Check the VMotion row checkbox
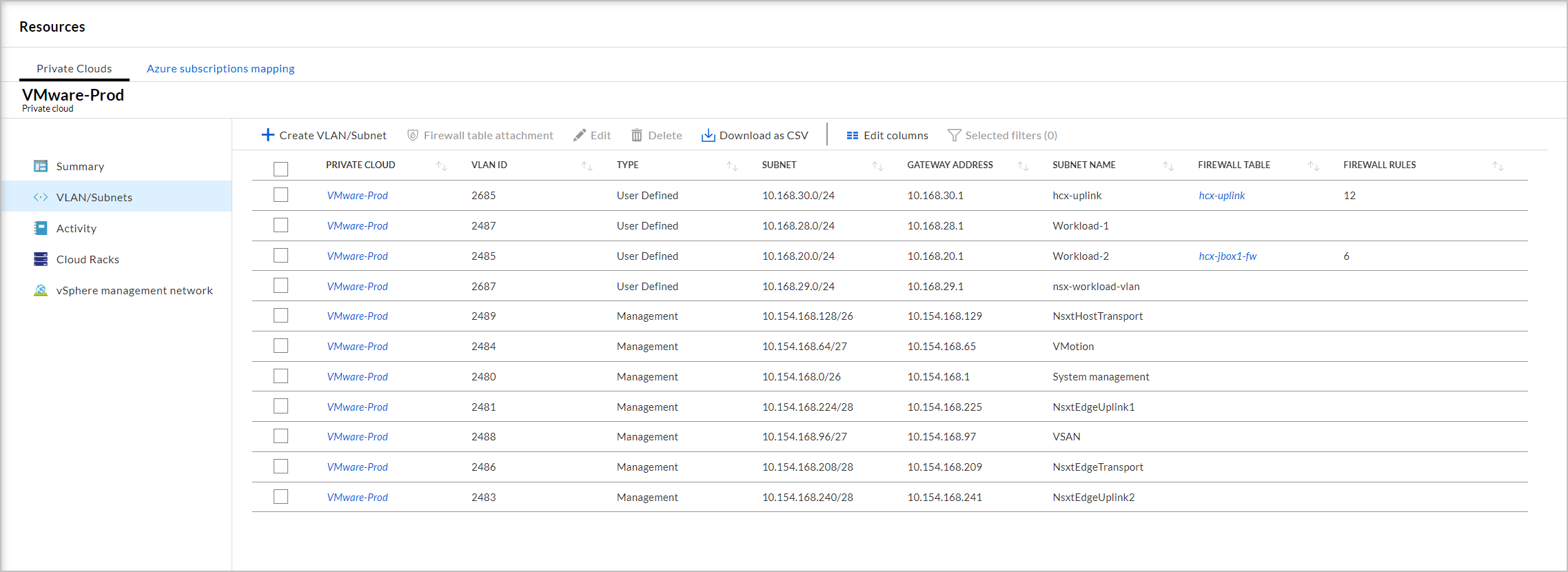The width and height of the screenshot is (1568, 572). 281,346
